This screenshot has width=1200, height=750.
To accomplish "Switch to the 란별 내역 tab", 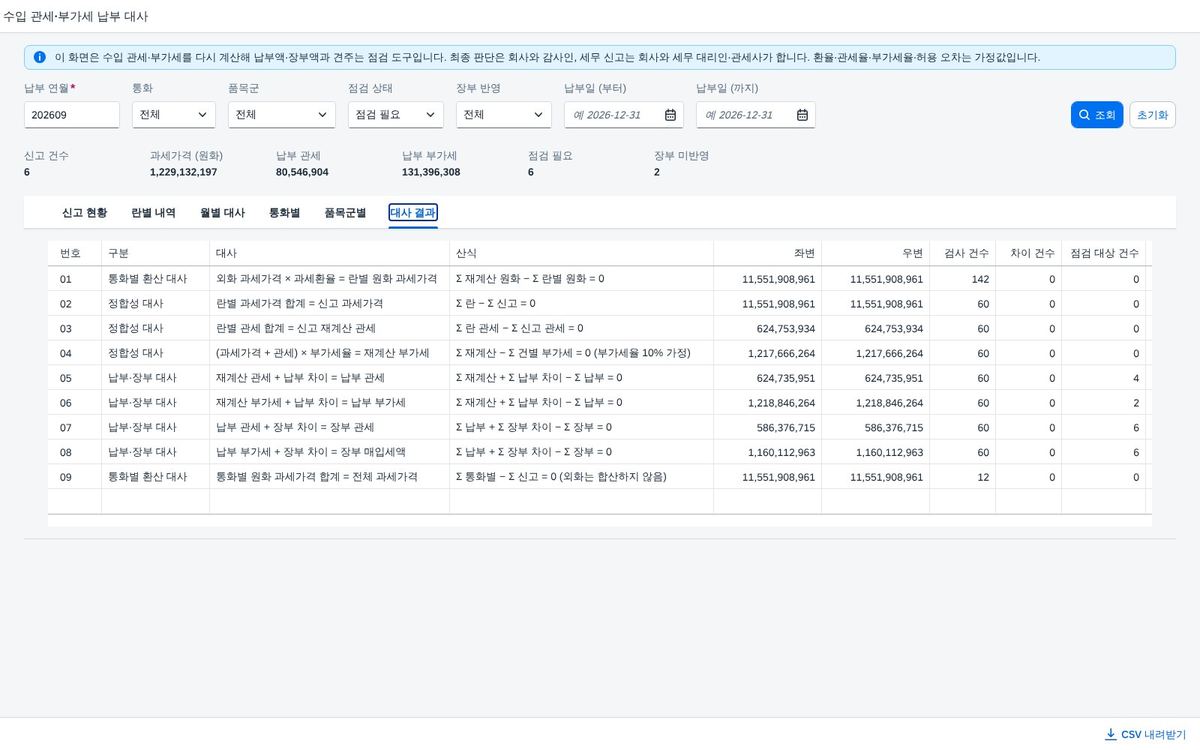I will click(153, 213).
